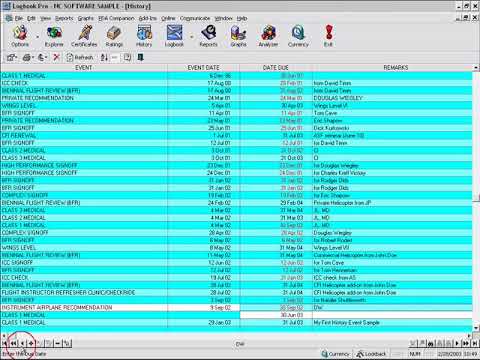
Task: Click the vertical scrollbar up arrow
Action: 476,68
